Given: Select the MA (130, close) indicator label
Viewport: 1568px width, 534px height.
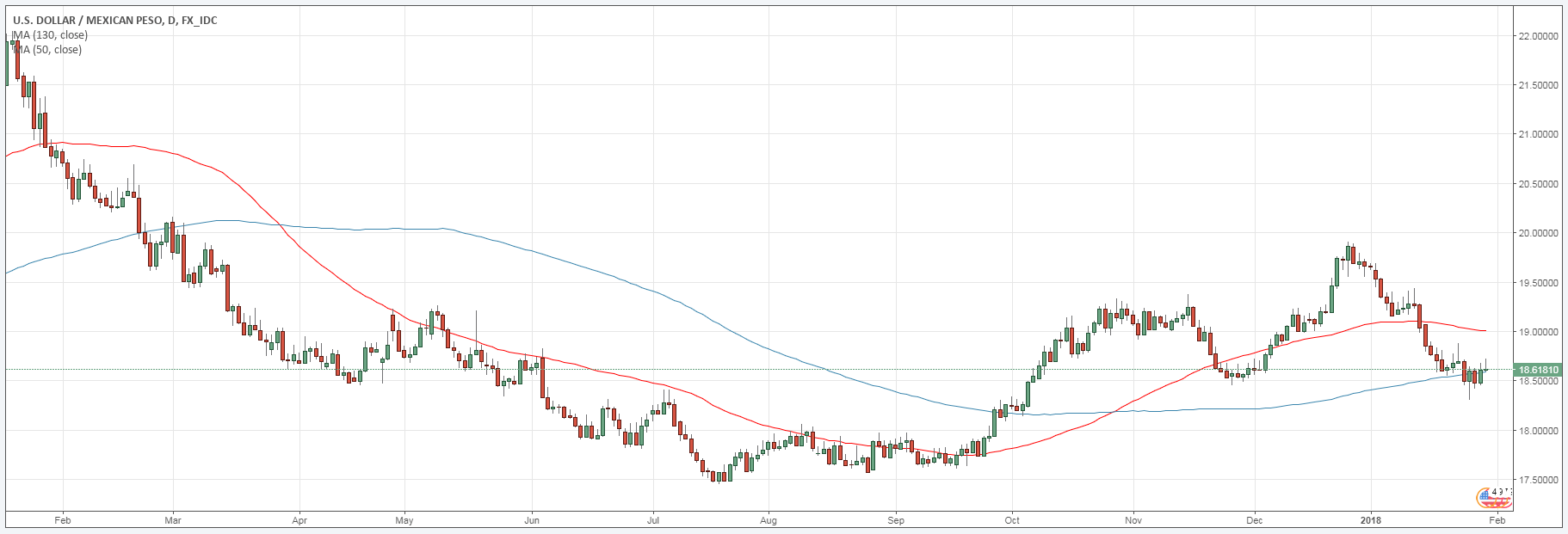Looking at the screenshot, I should click(x=49, y=35).
